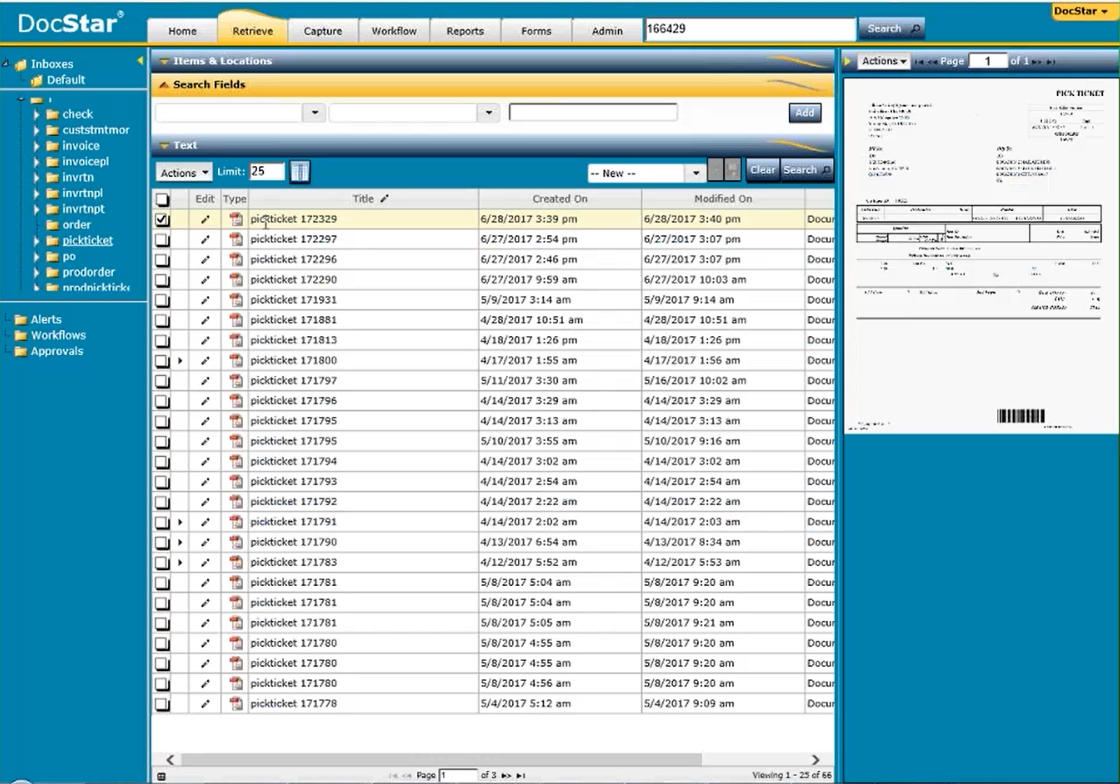Open the Workflow tab
The height and width of the screenshot is (784, 1120).
(x=394, y=31)
